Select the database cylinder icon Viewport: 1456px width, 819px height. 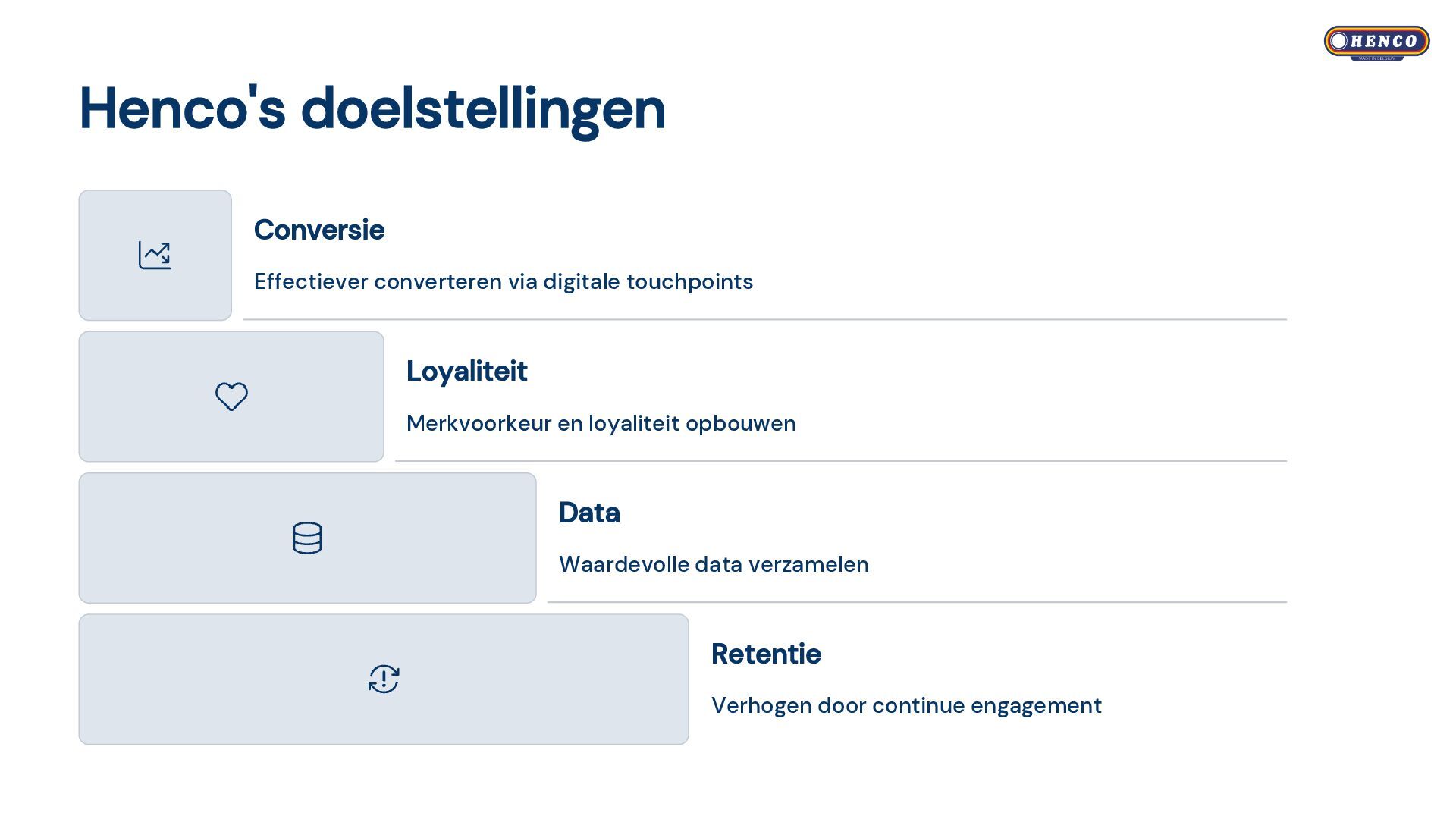(307, 538)
